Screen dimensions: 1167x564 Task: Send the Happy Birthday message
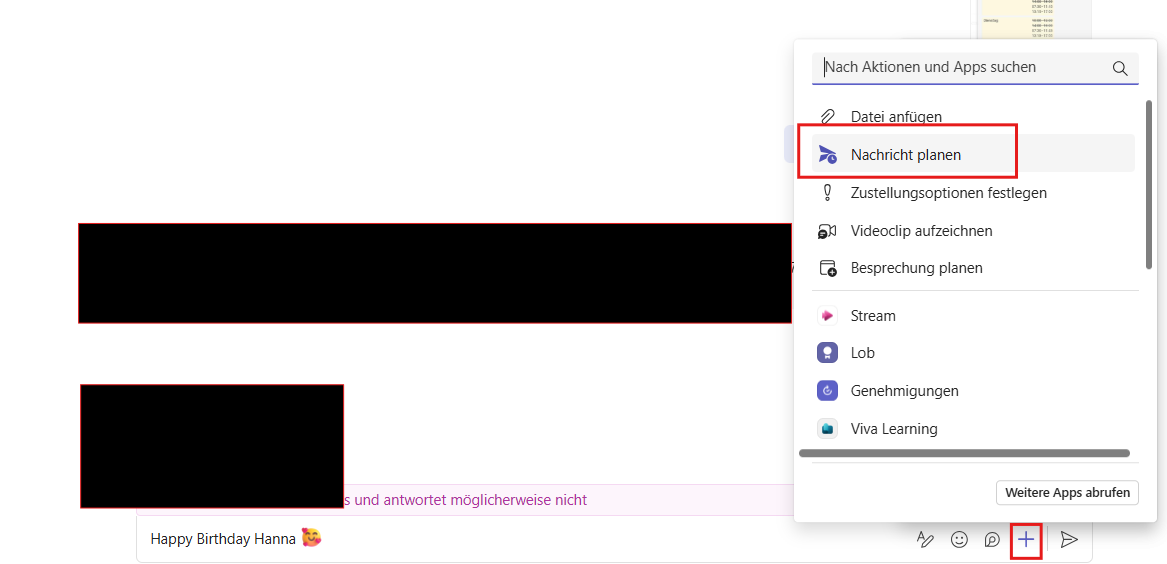tap(1069, 540)
